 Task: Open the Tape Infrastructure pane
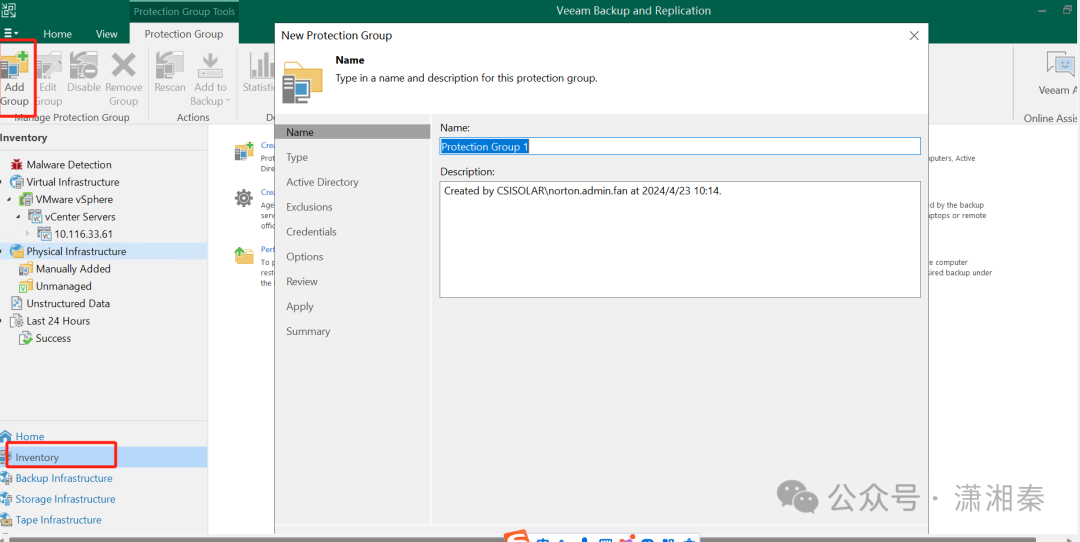point(59,520)
